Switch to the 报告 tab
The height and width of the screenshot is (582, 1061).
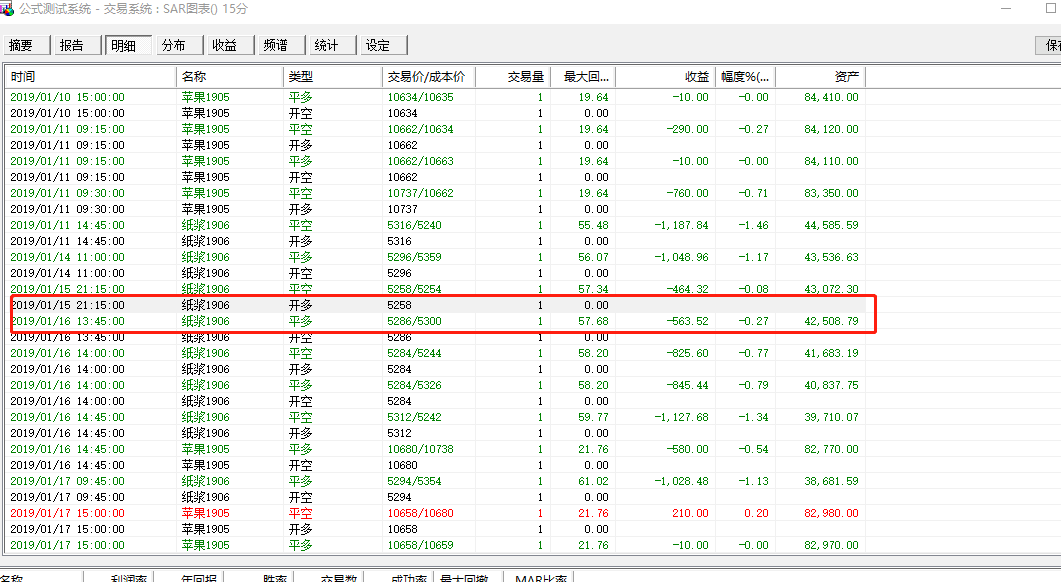click(71, 45)
